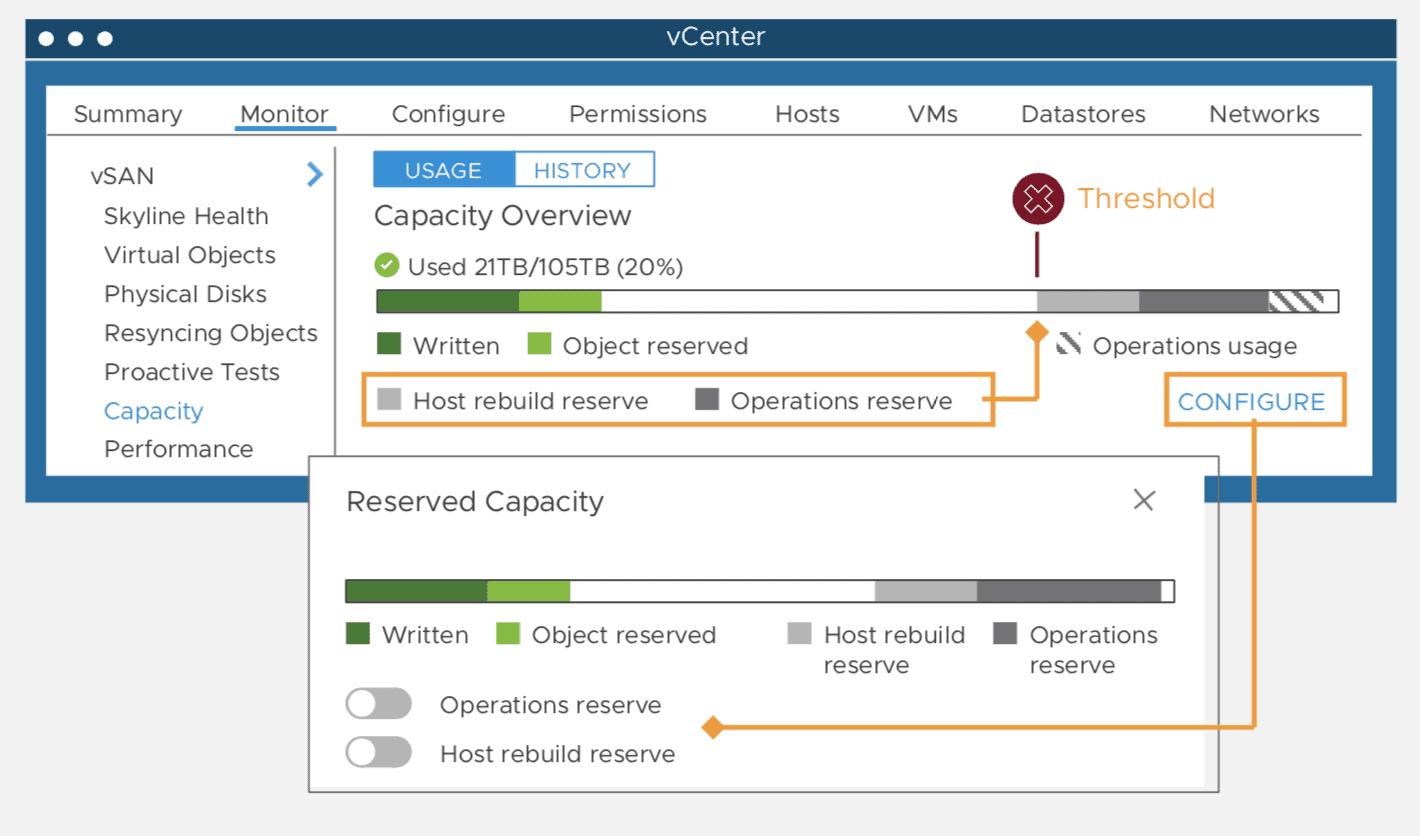Switch to the Monitor tab

pos(285,114)
